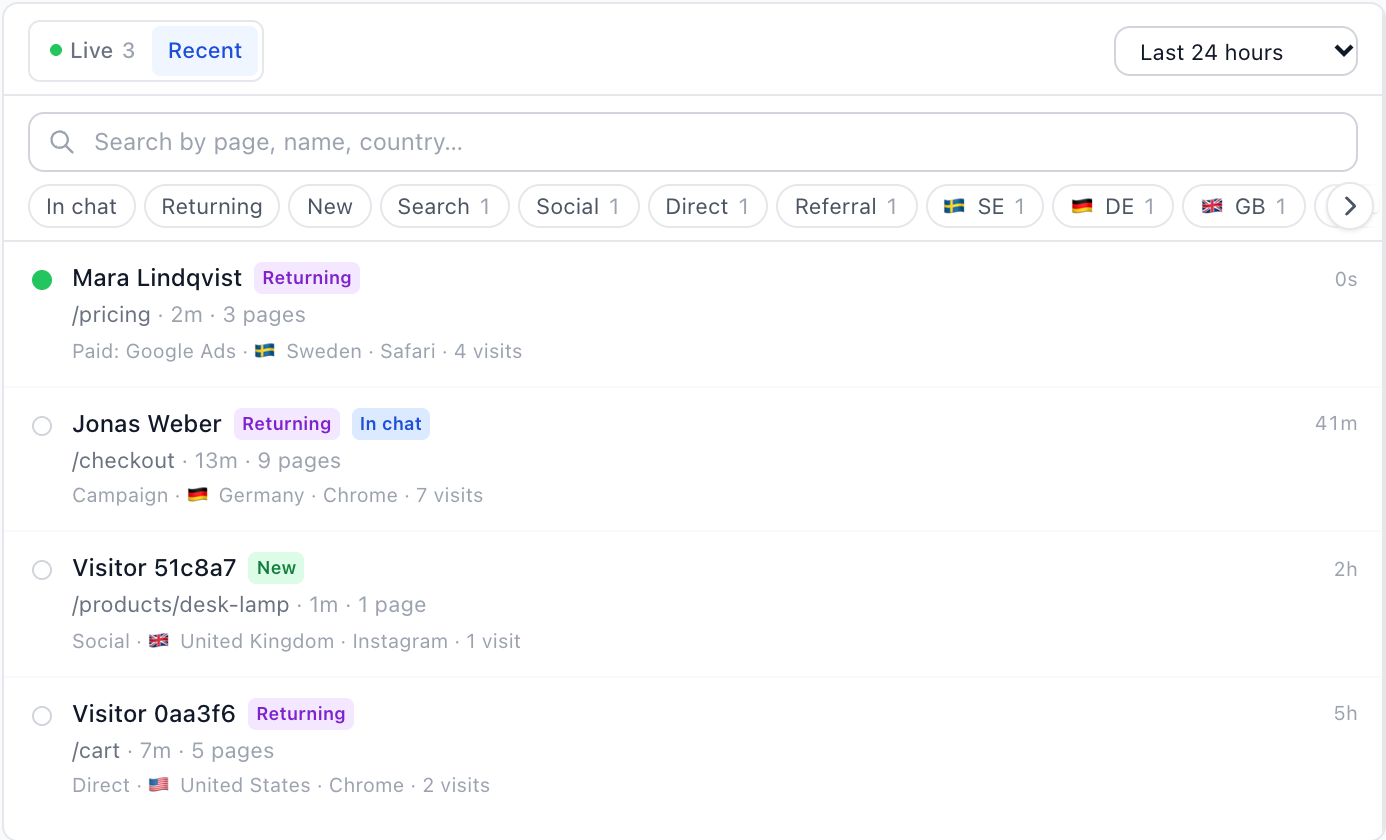The width and height of the screenshot is (1386, 840).
Task: Click the United States flag in visitor details
Action: [159, 785]
